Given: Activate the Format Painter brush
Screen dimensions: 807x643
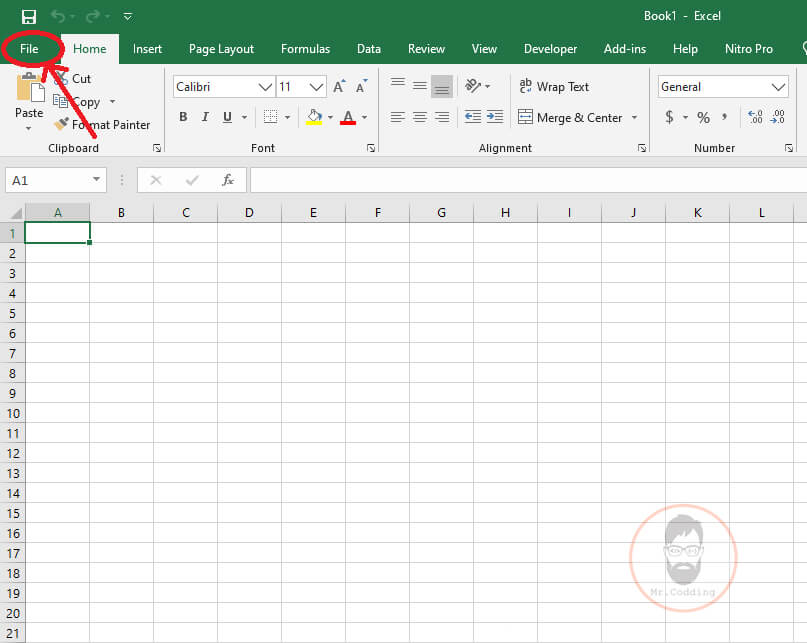Looking at the screenshot, I should pos(61,124).
